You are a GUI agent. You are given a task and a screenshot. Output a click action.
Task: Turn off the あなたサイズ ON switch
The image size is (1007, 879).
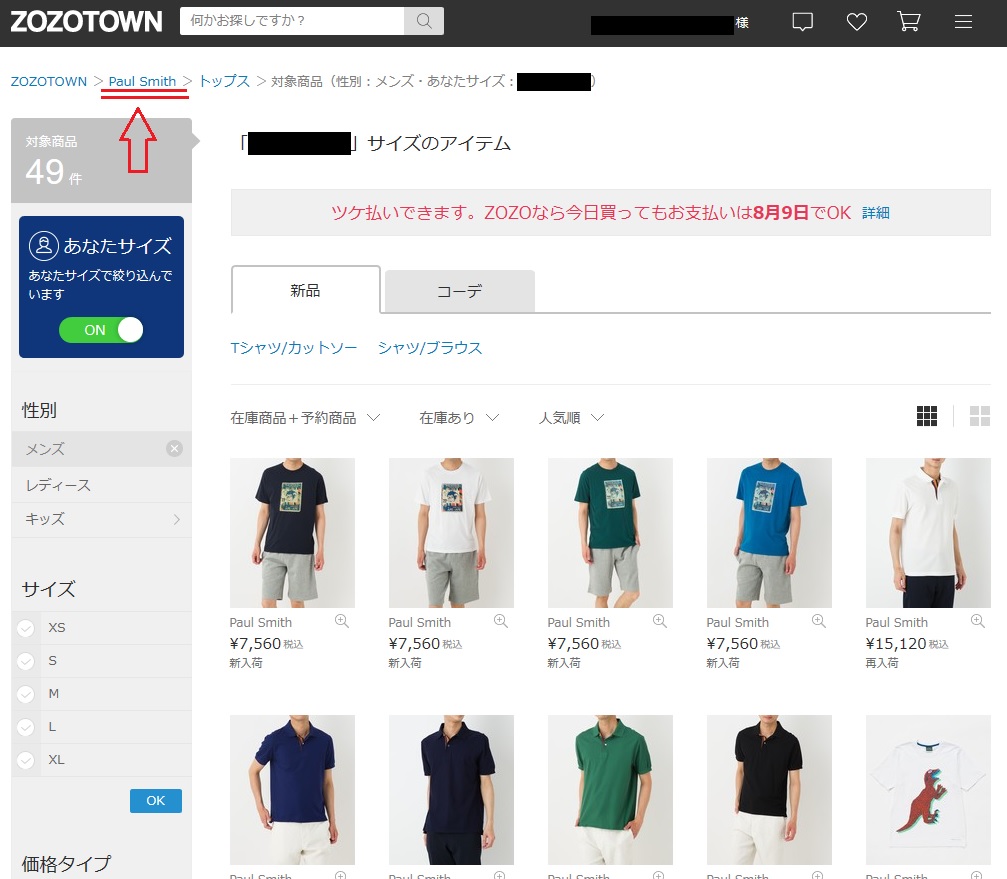(x=101, y=330)
